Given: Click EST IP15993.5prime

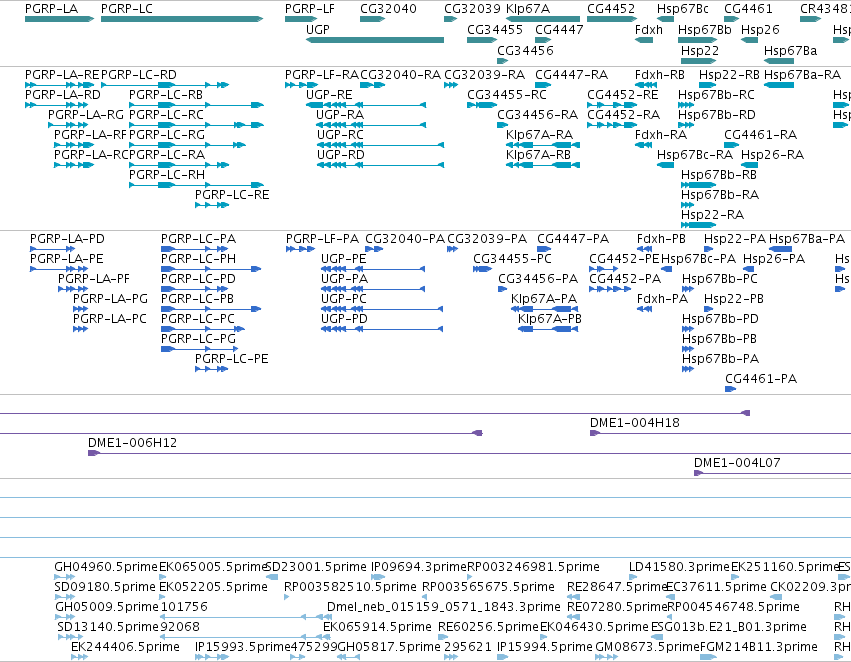Looking at the screenshot, I should pos(212,657).
